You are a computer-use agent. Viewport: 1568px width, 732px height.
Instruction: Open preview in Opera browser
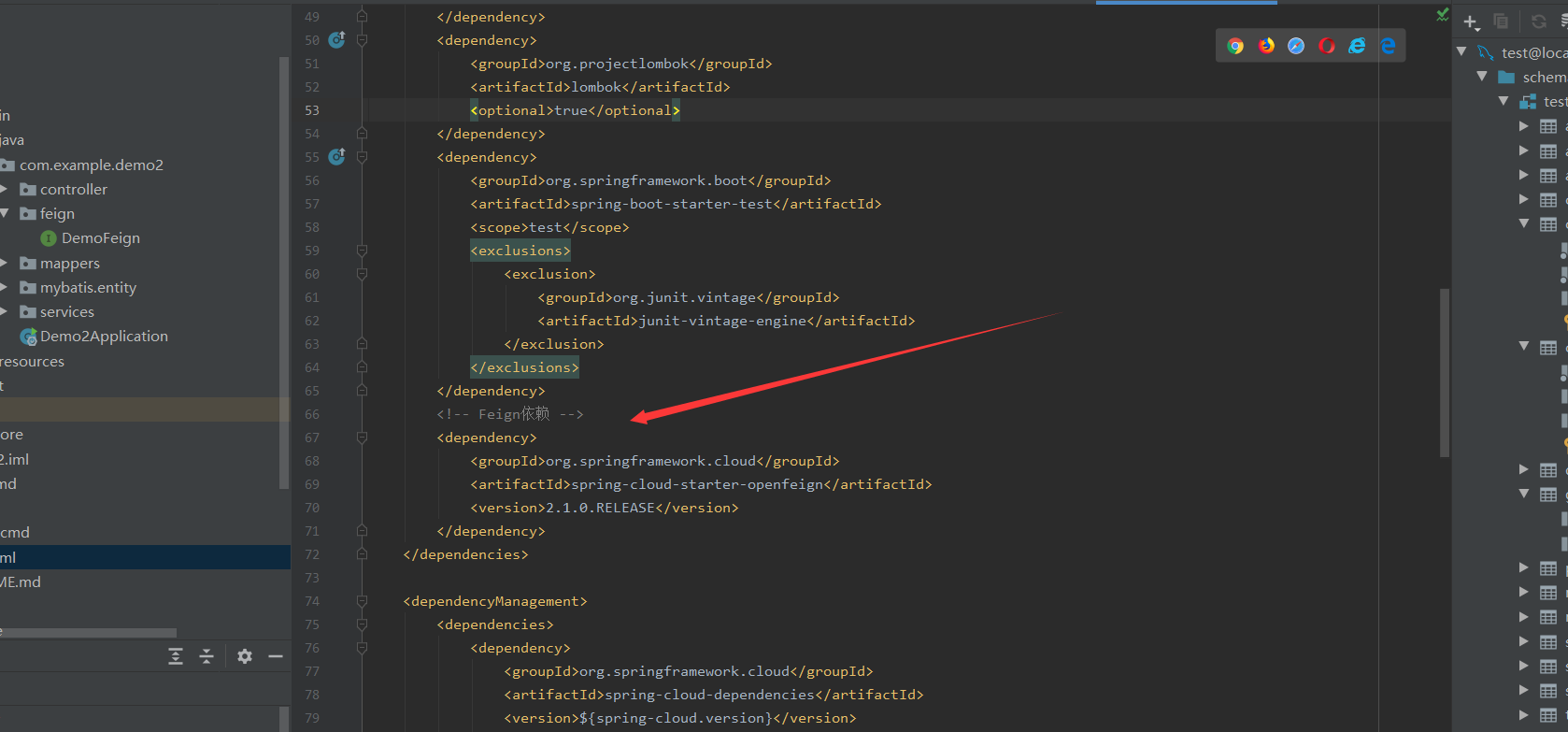click(1327, 46)
